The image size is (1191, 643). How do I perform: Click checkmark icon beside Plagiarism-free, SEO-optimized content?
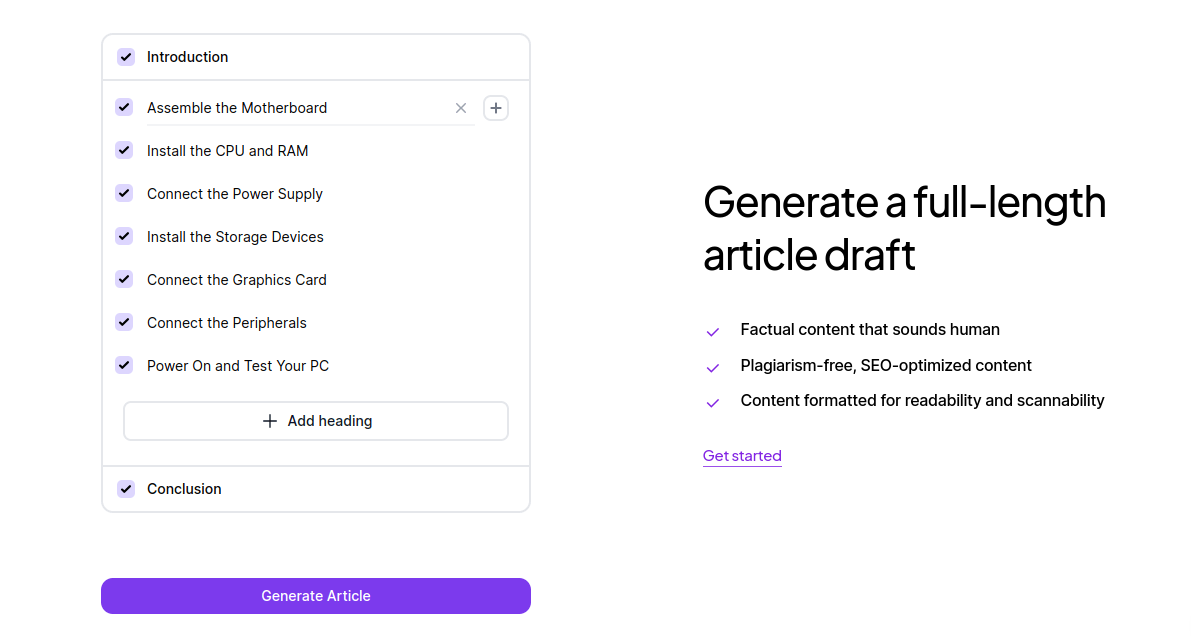tap(713, 368)
